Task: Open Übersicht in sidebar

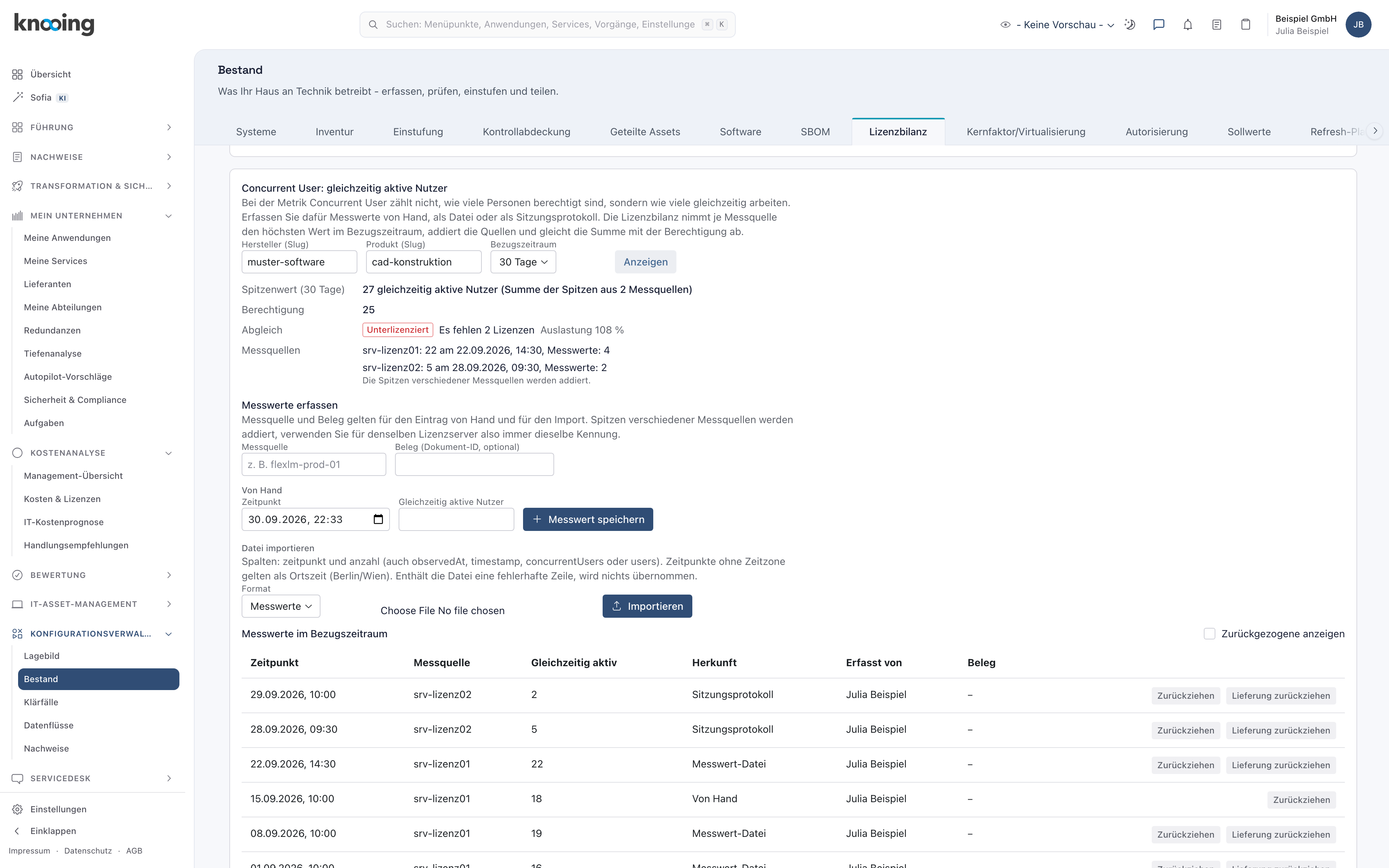Action: tap(51, 75)
